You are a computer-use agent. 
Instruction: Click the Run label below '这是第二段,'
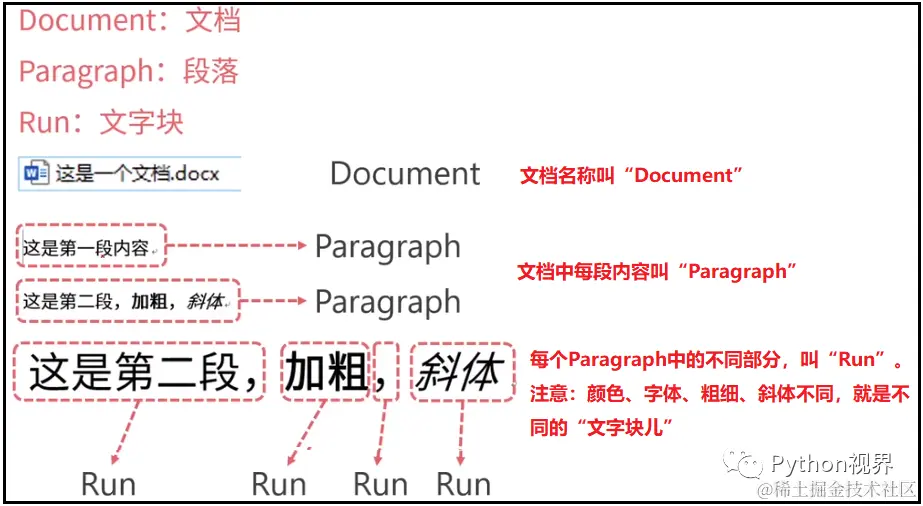click(108, 485)
